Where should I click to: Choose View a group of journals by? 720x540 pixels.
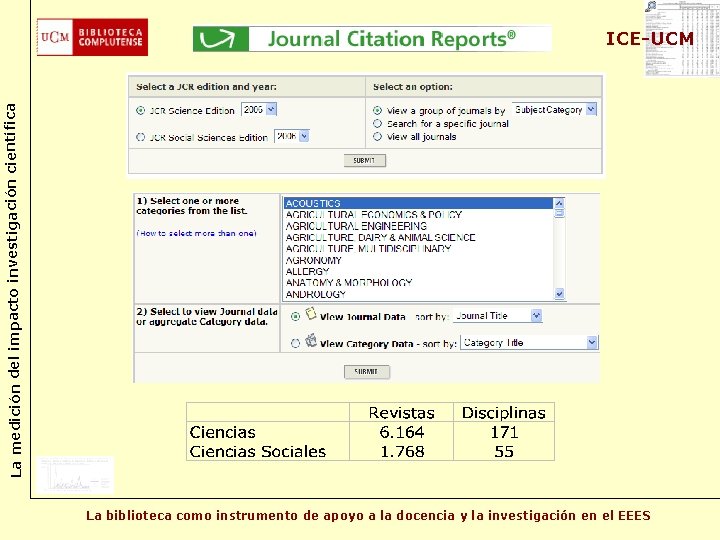pyautogui.click(x=377, y=110)
